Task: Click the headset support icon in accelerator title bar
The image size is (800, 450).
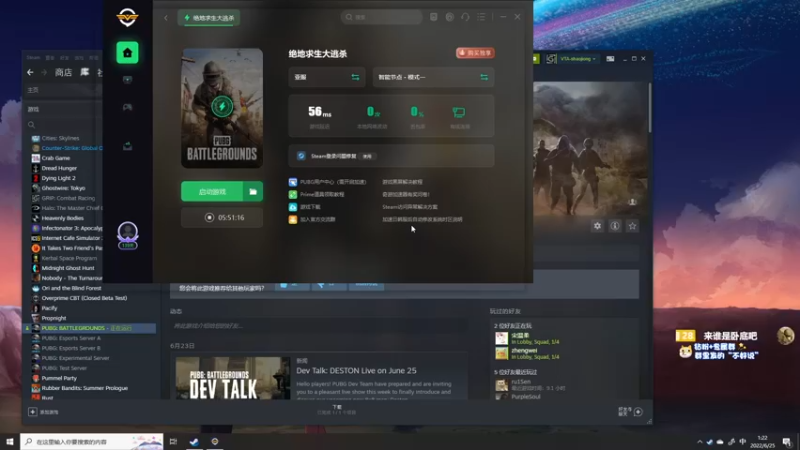Action: [465, 17]
